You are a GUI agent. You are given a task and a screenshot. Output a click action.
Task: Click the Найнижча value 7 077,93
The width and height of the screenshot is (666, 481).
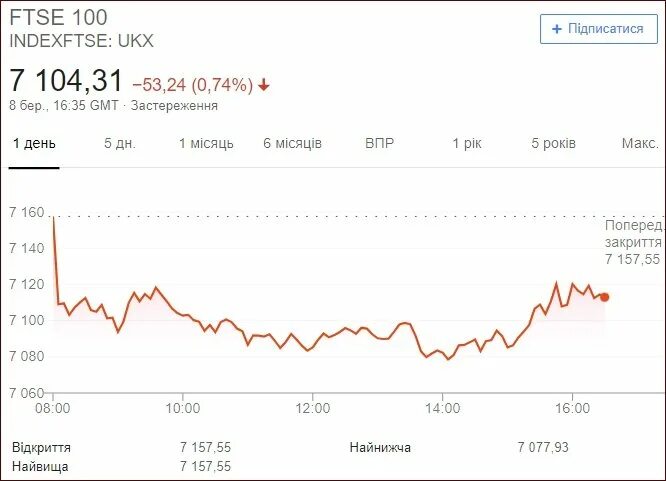(x=544, y=447)
